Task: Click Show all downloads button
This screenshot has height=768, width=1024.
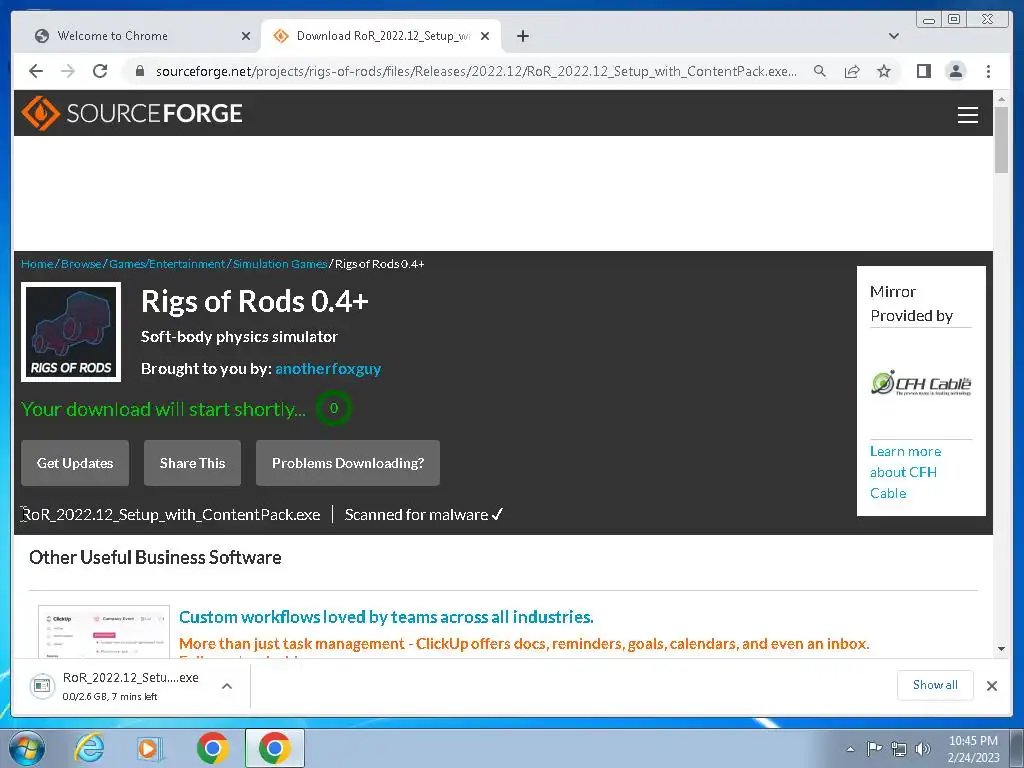Action: pyautogui.click(x=935, y=685)
